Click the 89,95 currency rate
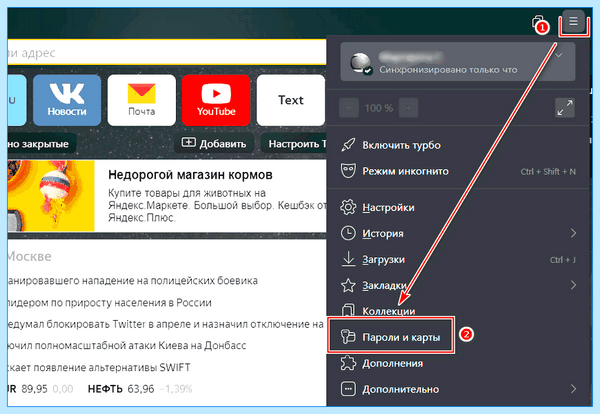600x414 pixels. pyautogui.click(x=34, y=389)
